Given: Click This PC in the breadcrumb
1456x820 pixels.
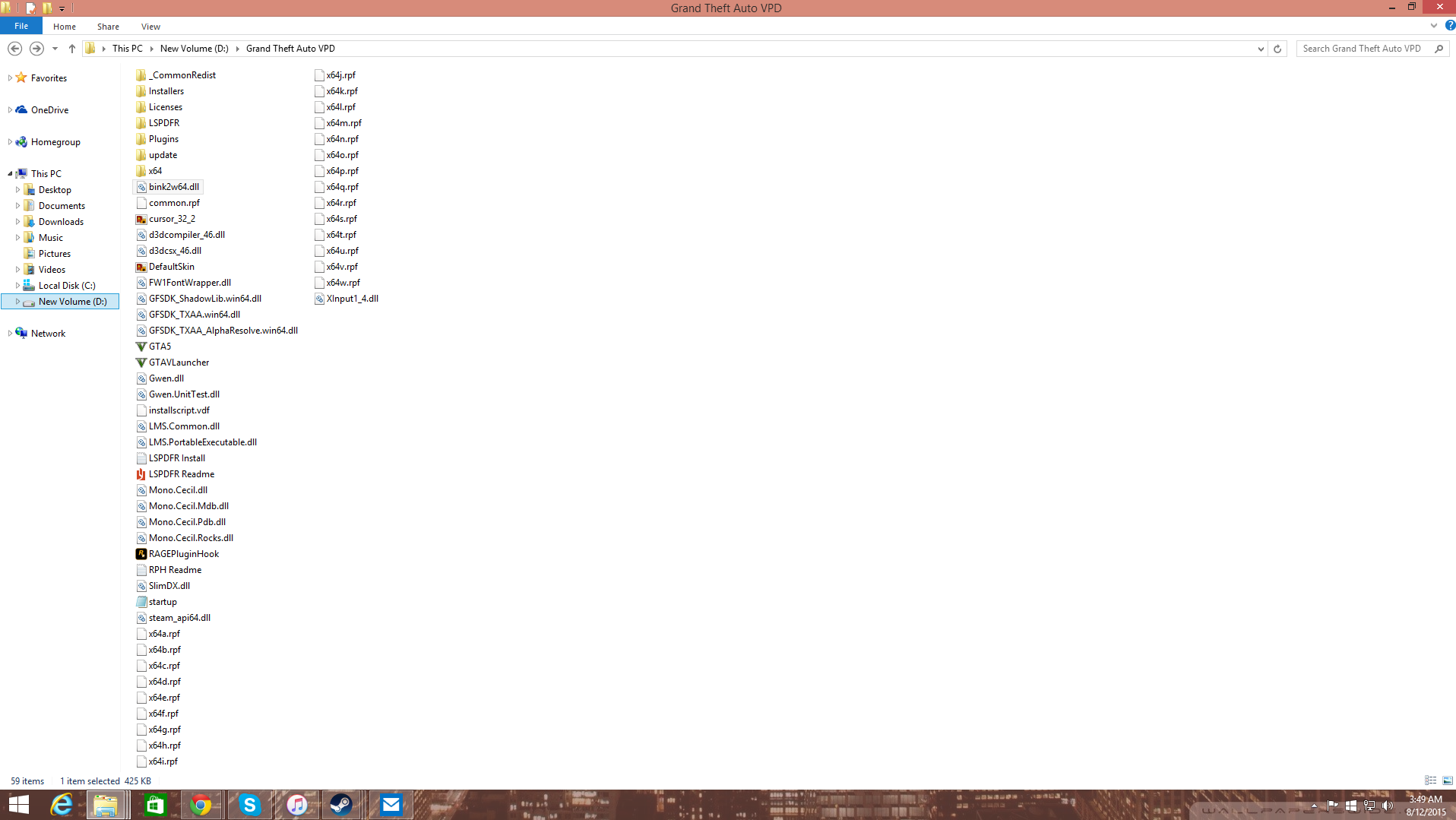Looking at the screenshot, I should click(x=127, y=49).
